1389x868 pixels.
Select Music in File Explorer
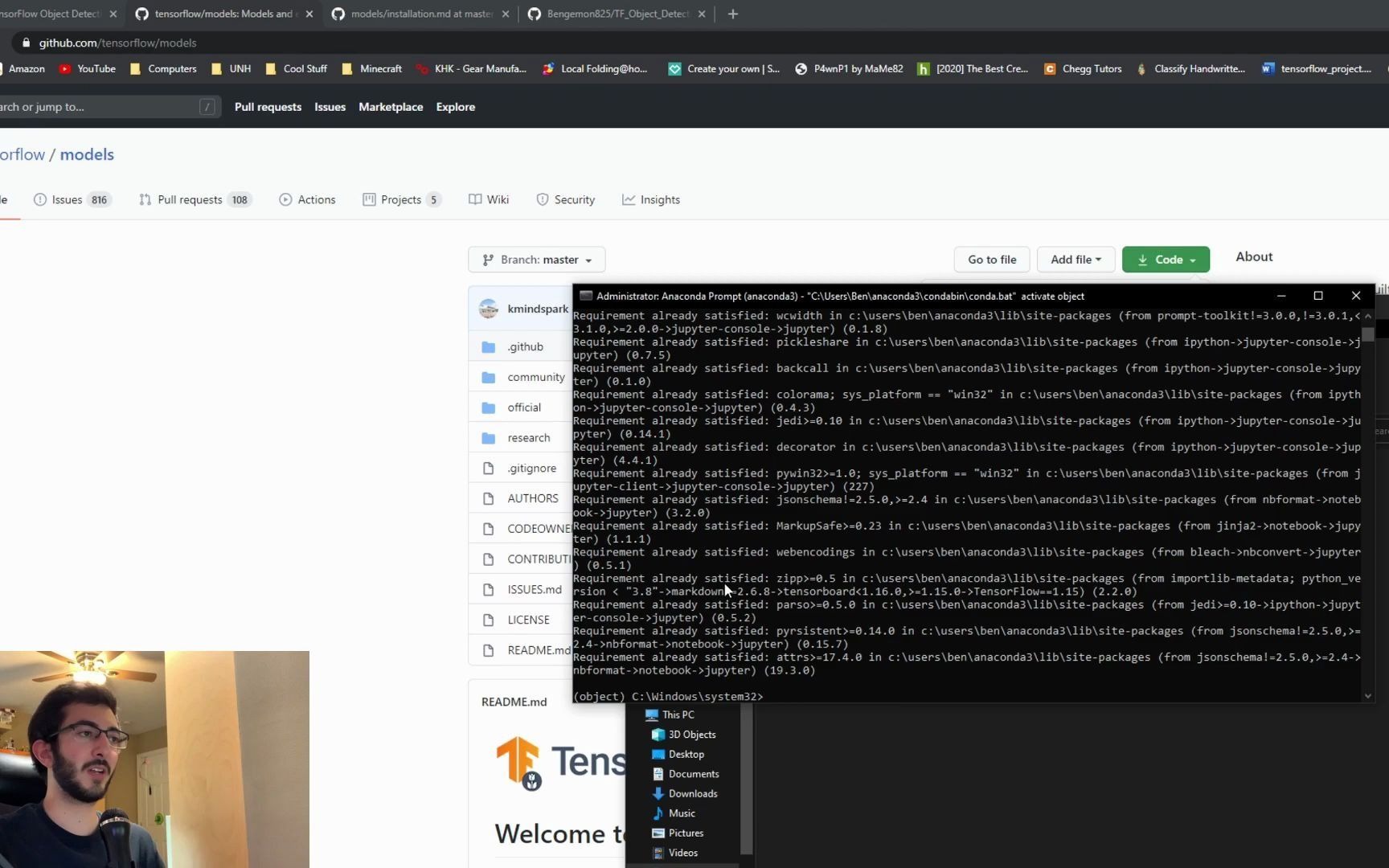674,813
